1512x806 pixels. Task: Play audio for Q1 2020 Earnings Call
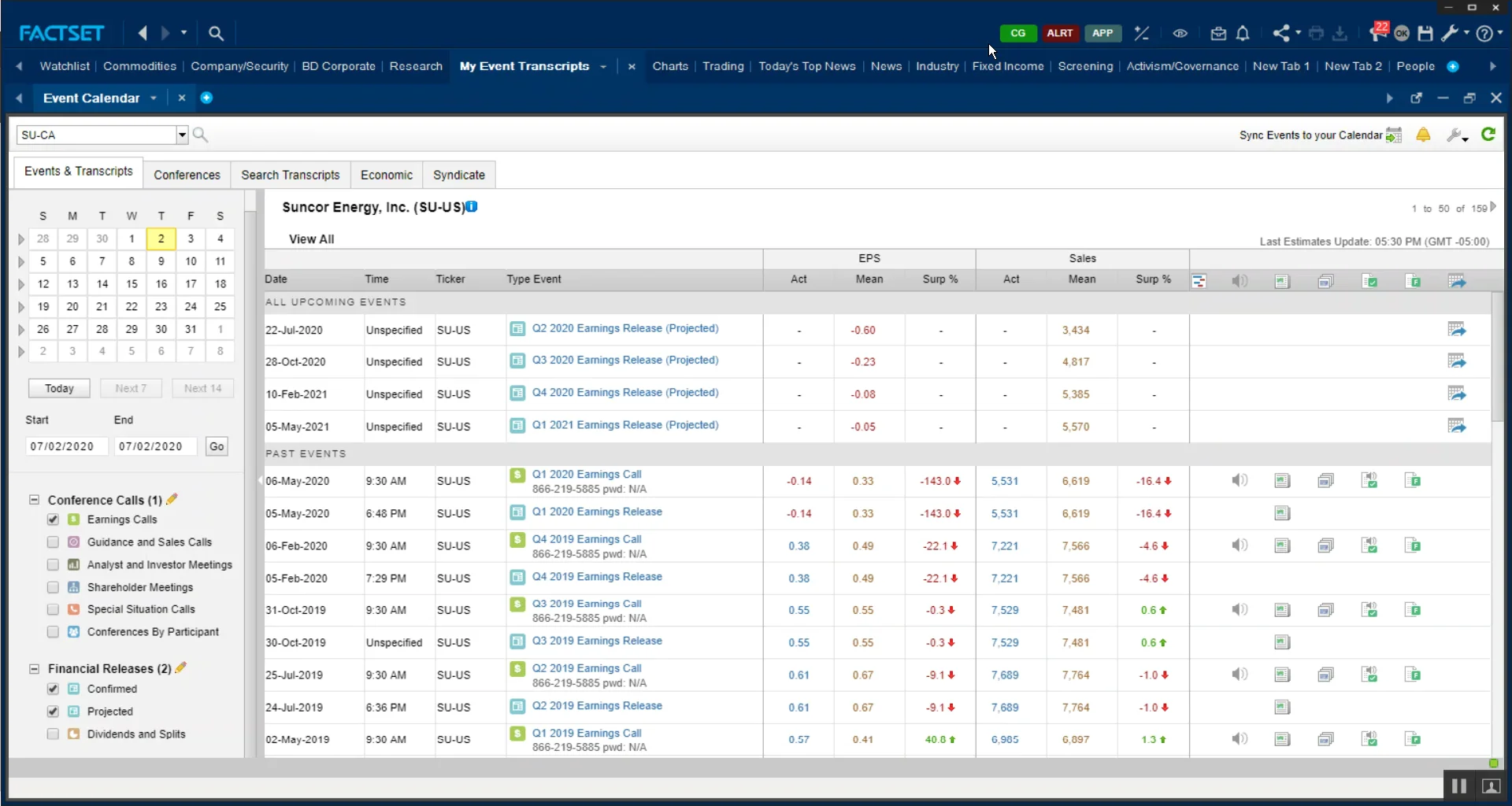coord(1240,480)
